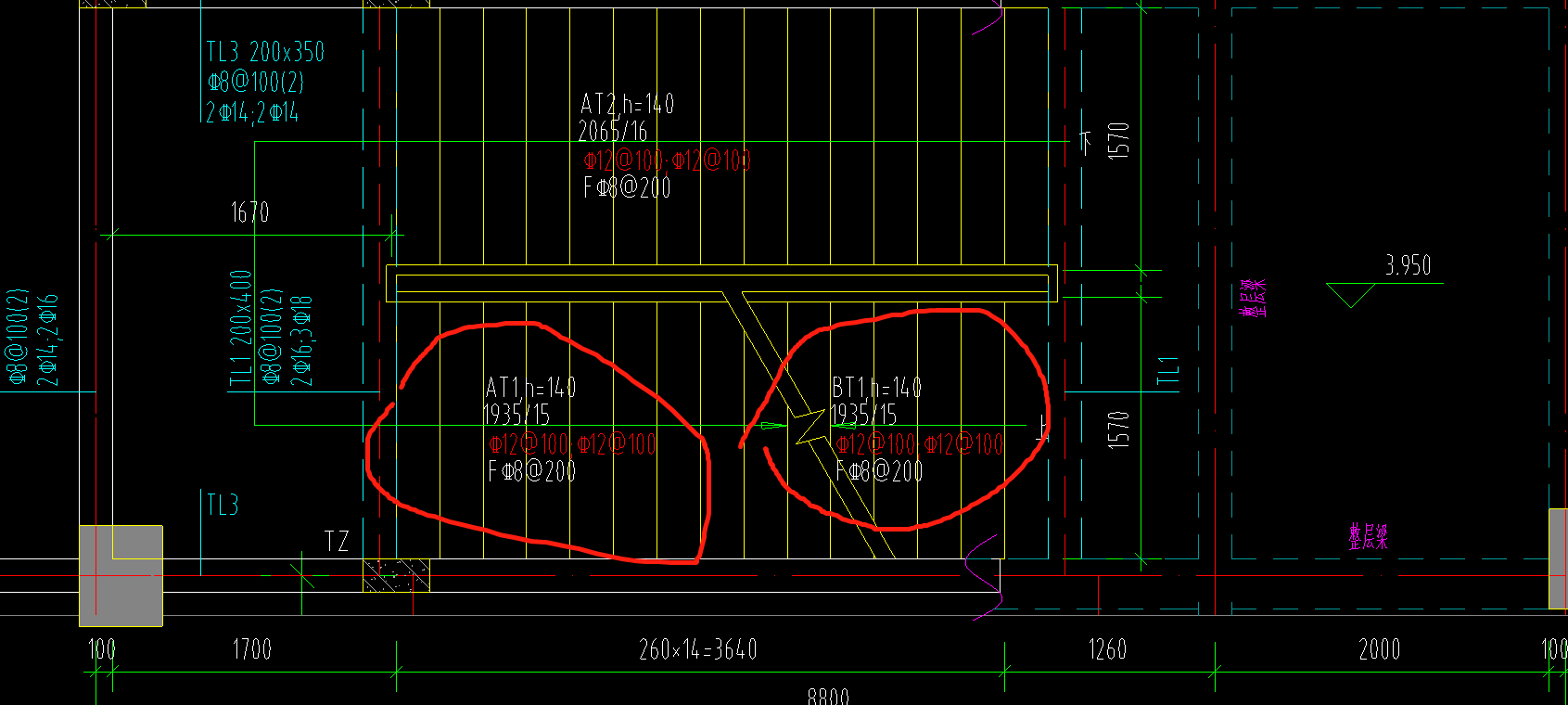Click FΦ8@200 text under AT2
Screen dimensions: 1568x705
[627, 187]
